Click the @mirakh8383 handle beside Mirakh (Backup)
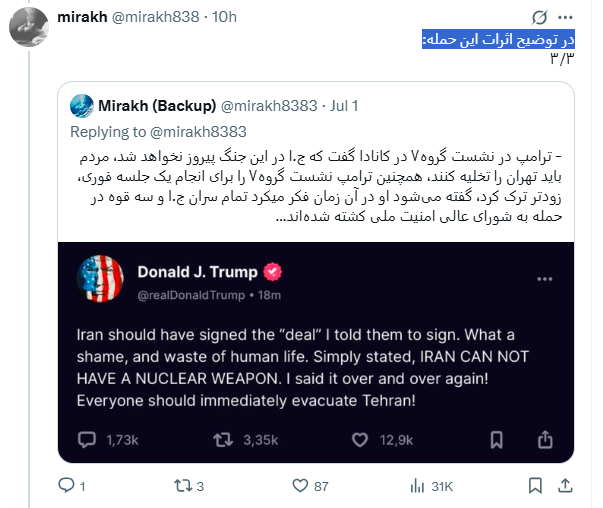This screenshot has width=603, height=508. [x=267, y=105]
